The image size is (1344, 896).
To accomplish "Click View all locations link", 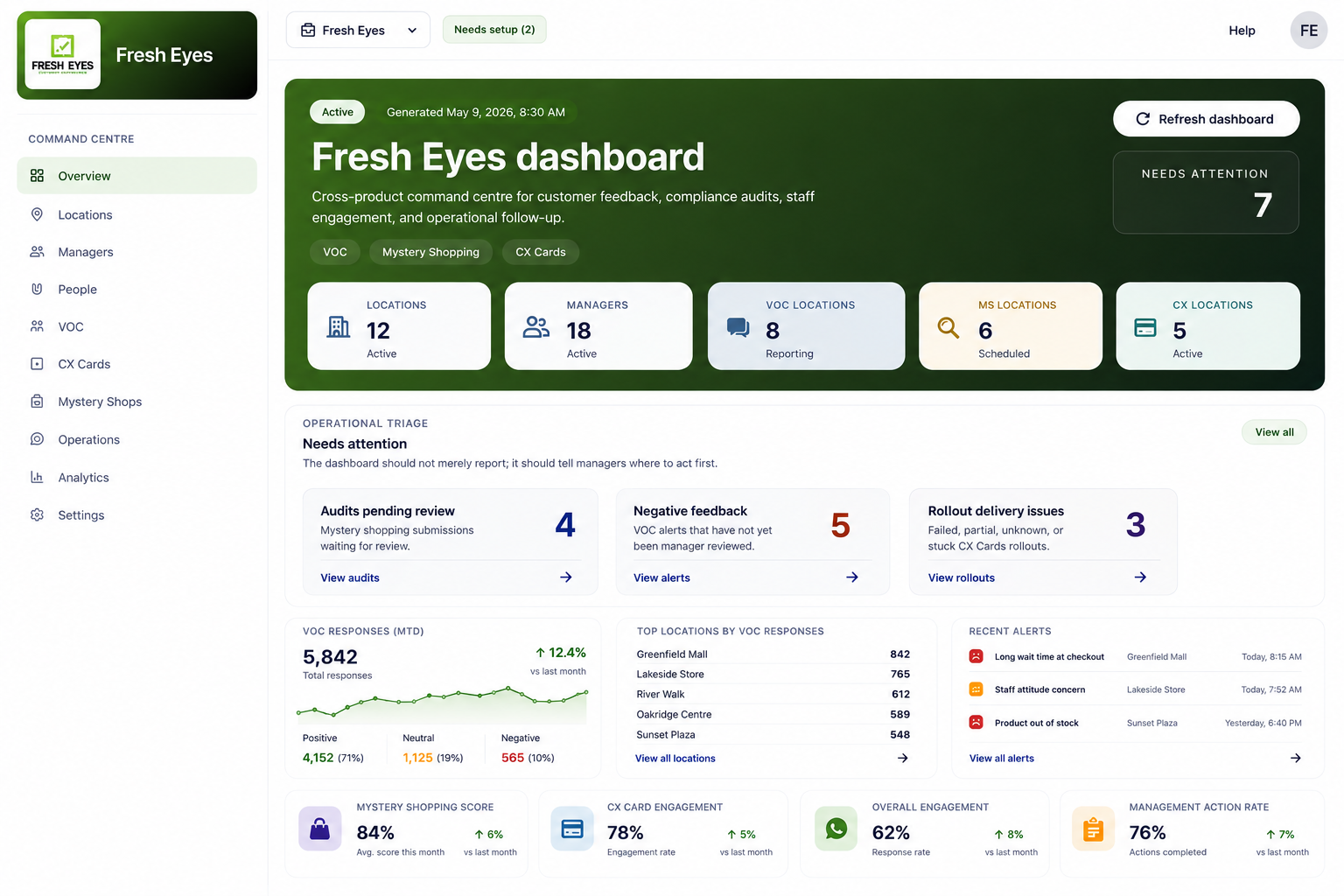I will (675, 759).
